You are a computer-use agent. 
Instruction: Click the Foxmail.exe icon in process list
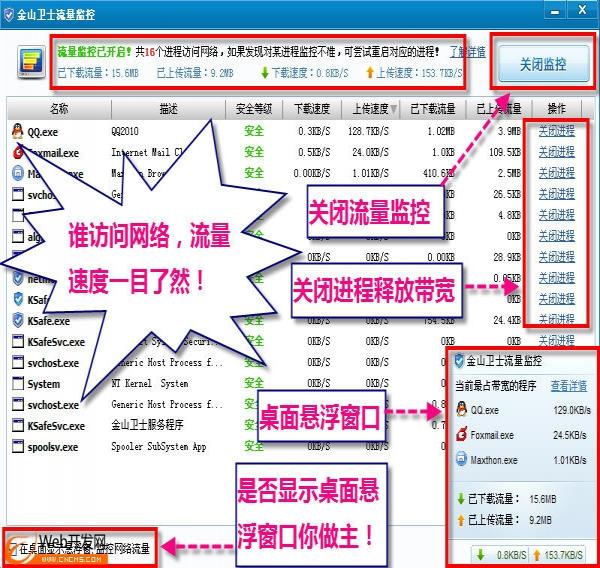click(17, 152)
